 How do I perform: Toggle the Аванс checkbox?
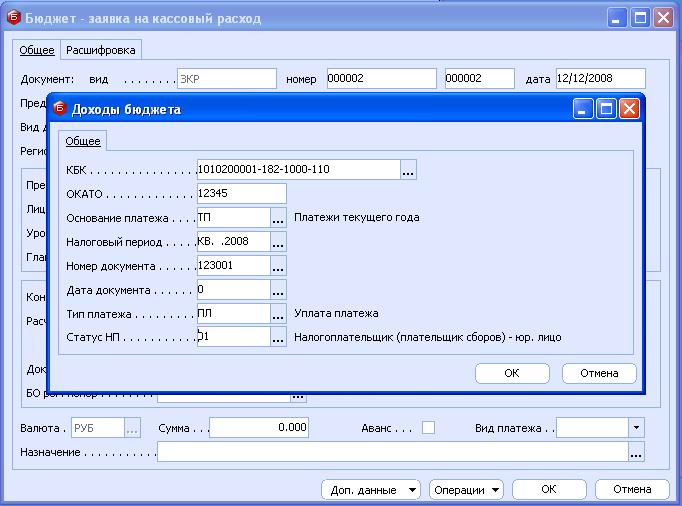point(428,428)
